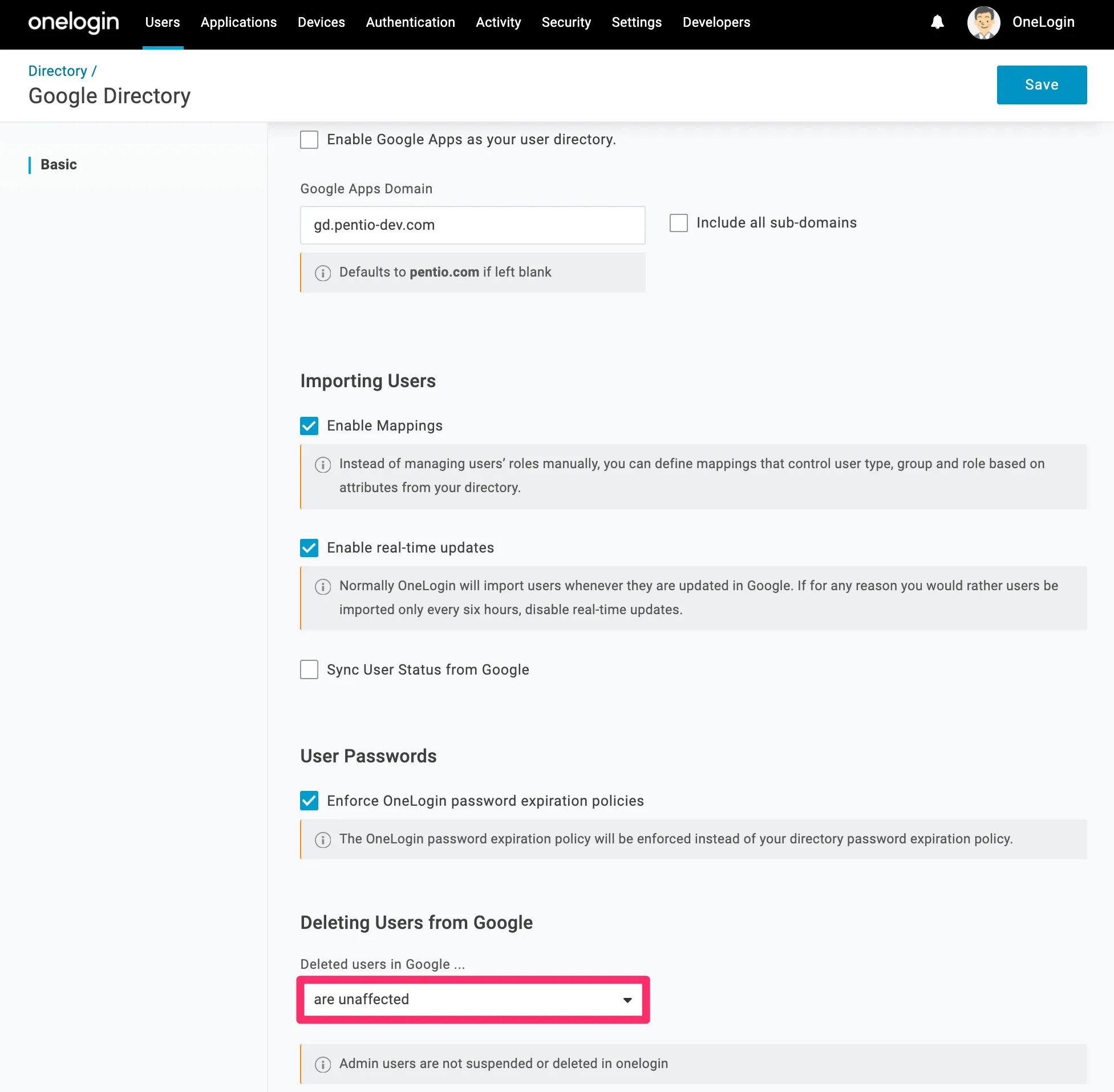Image resolution: width=1114 pixels, height=1092 pixels.
Task: Open the Applications menu
Action: (x=238, y=22)
